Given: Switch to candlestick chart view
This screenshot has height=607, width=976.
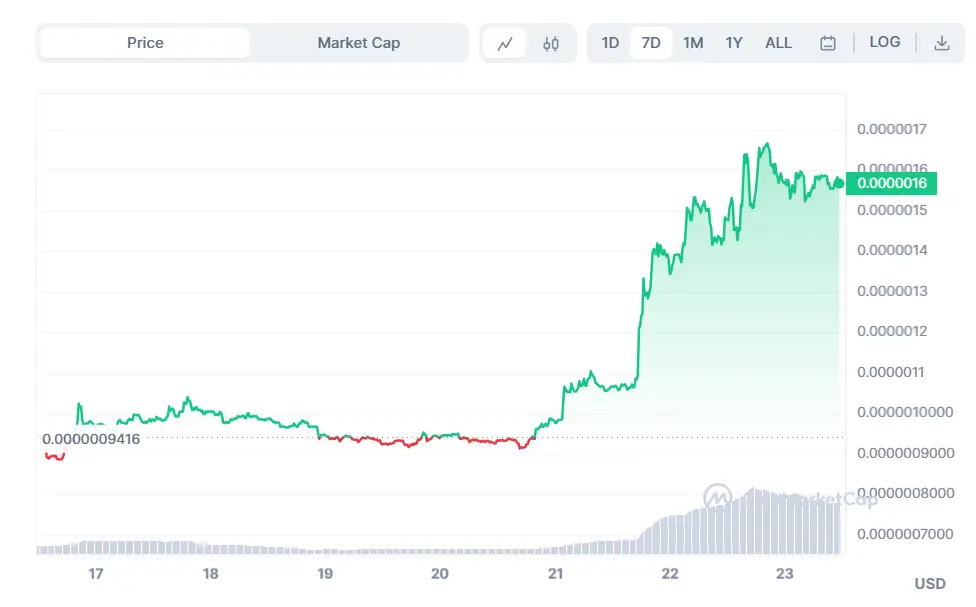Looking at the screenshot, I should pyautogui.click(x=551, y=43).
